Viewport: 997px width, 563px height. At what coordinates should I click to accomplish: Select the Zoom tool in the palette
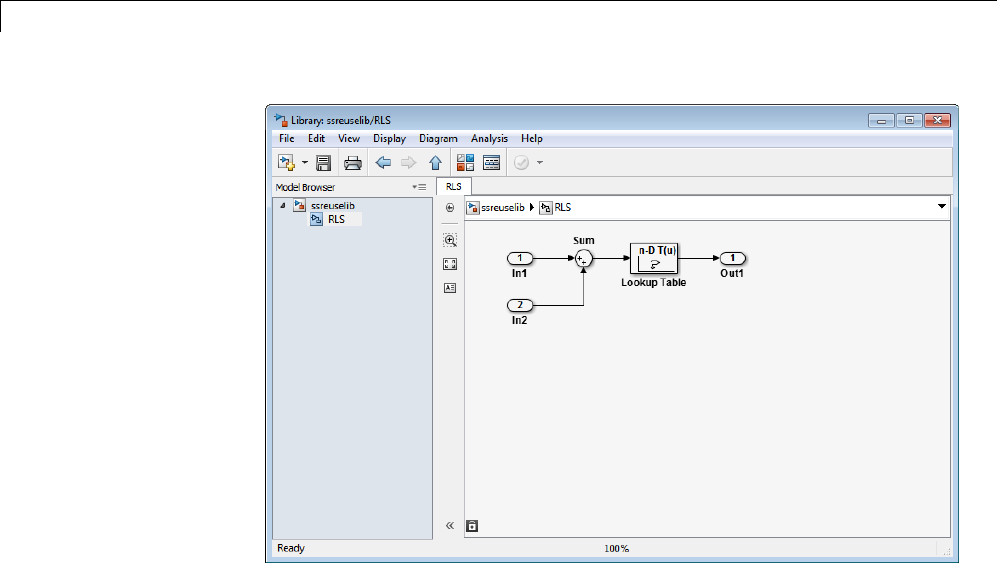coord(450,240)
